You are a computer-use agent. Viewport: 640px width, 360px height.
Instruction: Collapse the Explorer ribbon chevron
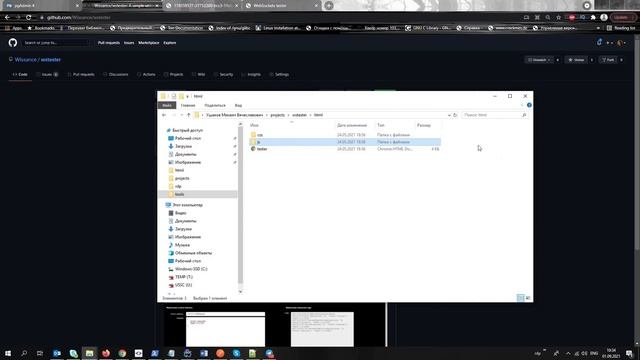522,105
